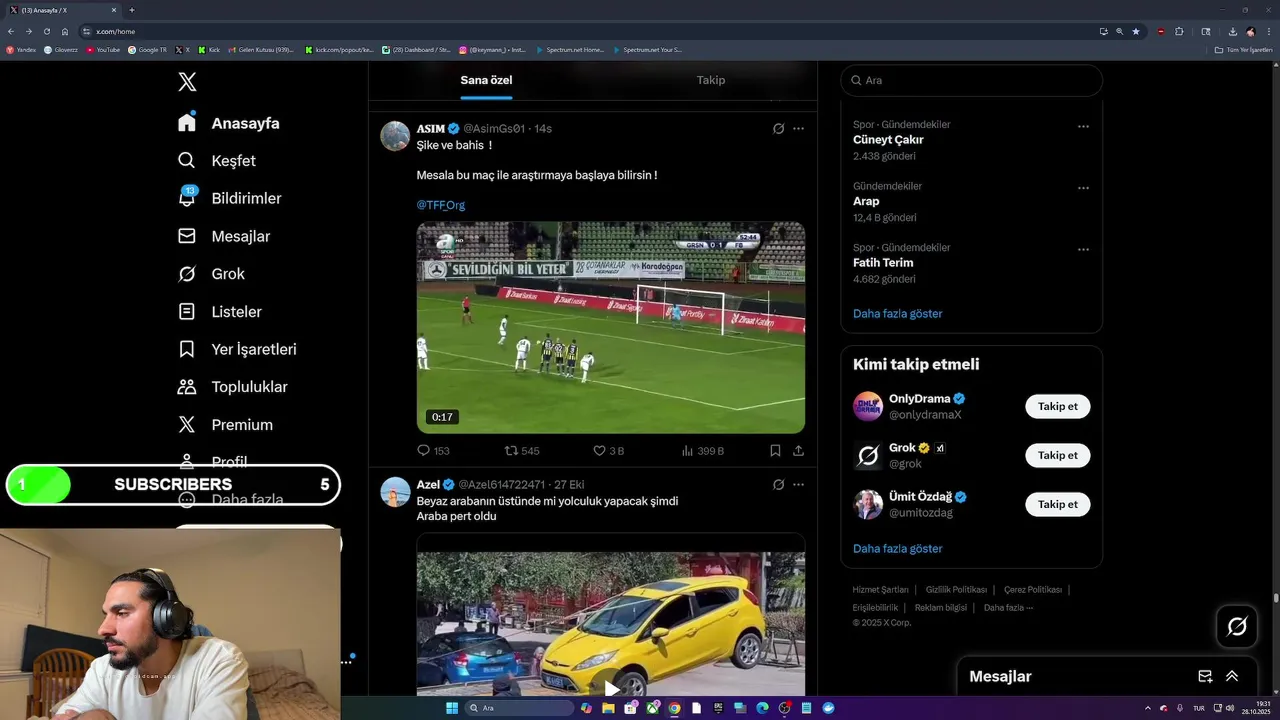The height and width of the screenshot is (720, 1280).
Task: Bookmark this page with star icon
Action: tap(1135, 31)
